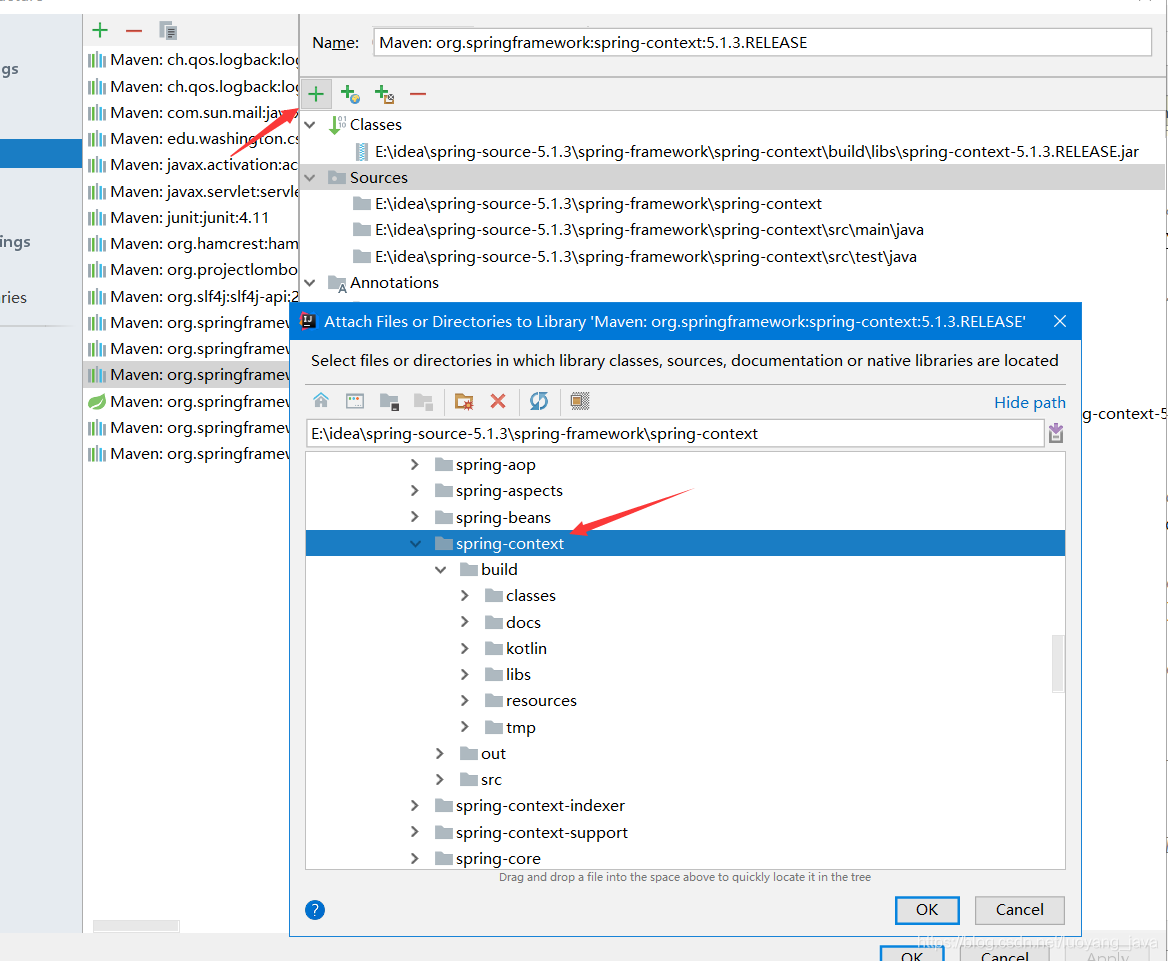Add a root to the library using plus

(x=316, y=94)
